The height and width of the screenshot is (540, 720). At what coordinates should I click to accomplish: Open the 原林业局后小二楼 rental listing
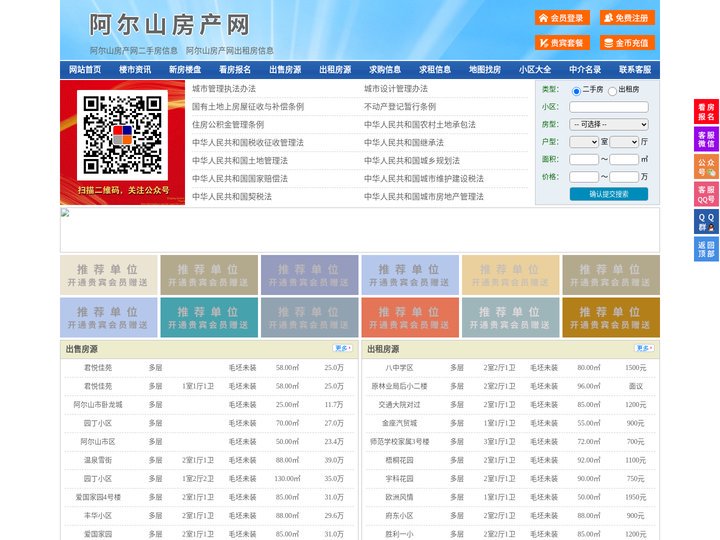coord(399,386)
